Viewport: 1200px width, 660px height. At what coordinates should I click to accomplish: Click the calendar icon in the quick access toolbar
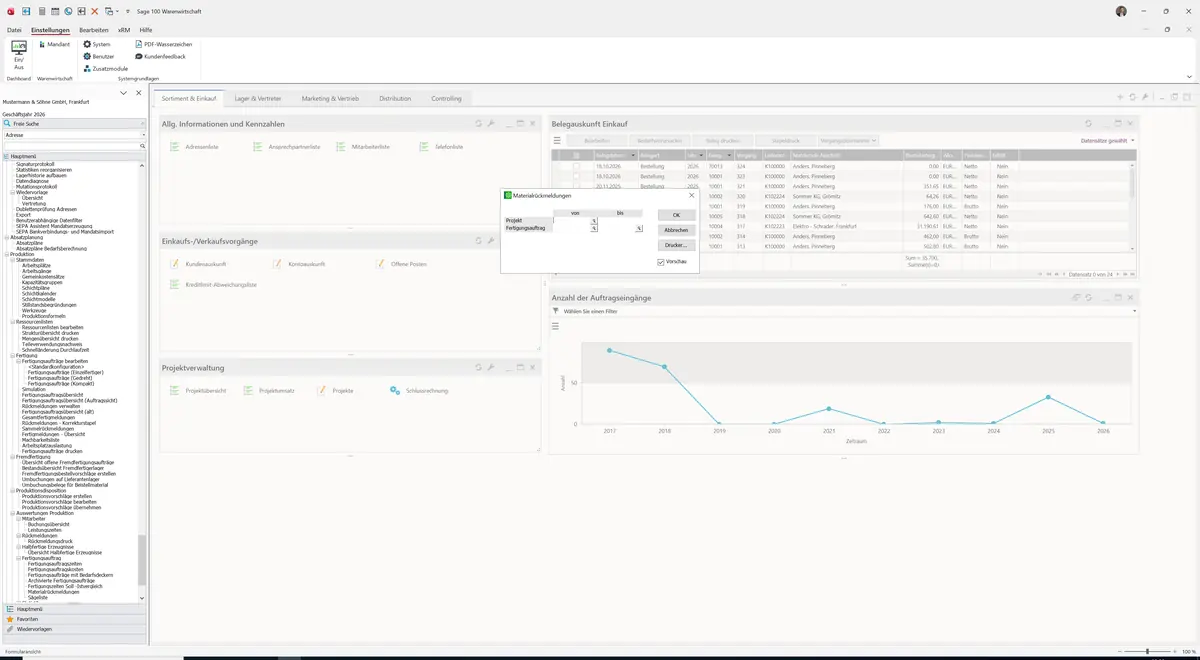click(54, 11)
